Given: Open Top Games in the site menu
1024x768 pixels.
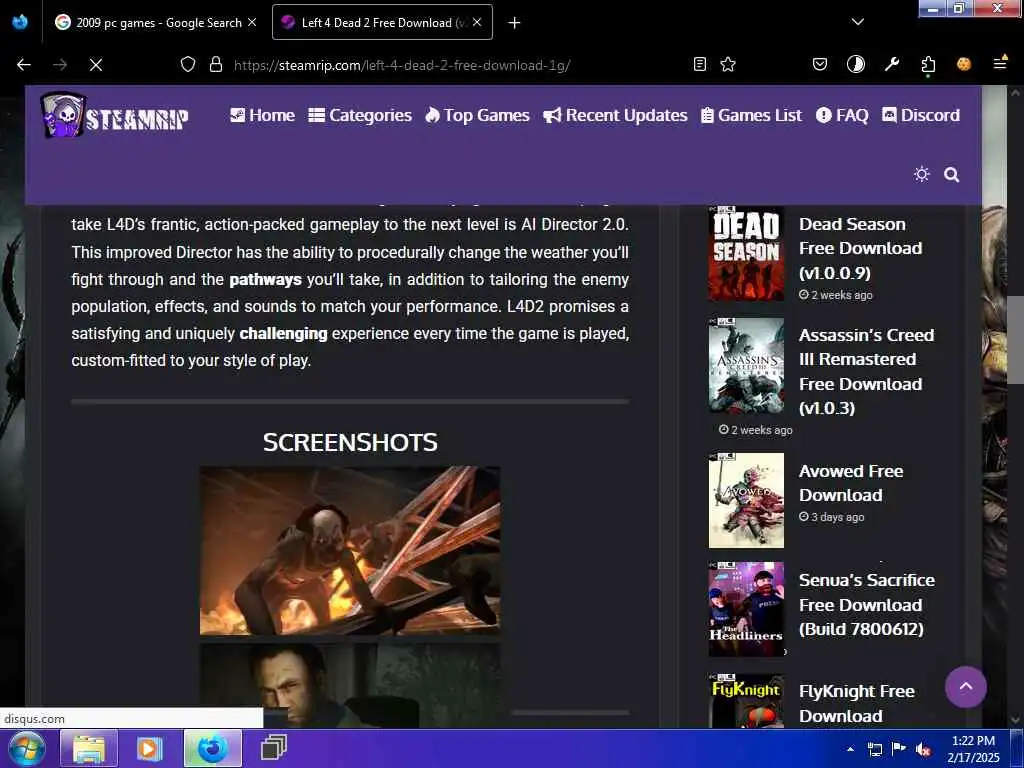Looking at the screenshot, I should [477, 116].
